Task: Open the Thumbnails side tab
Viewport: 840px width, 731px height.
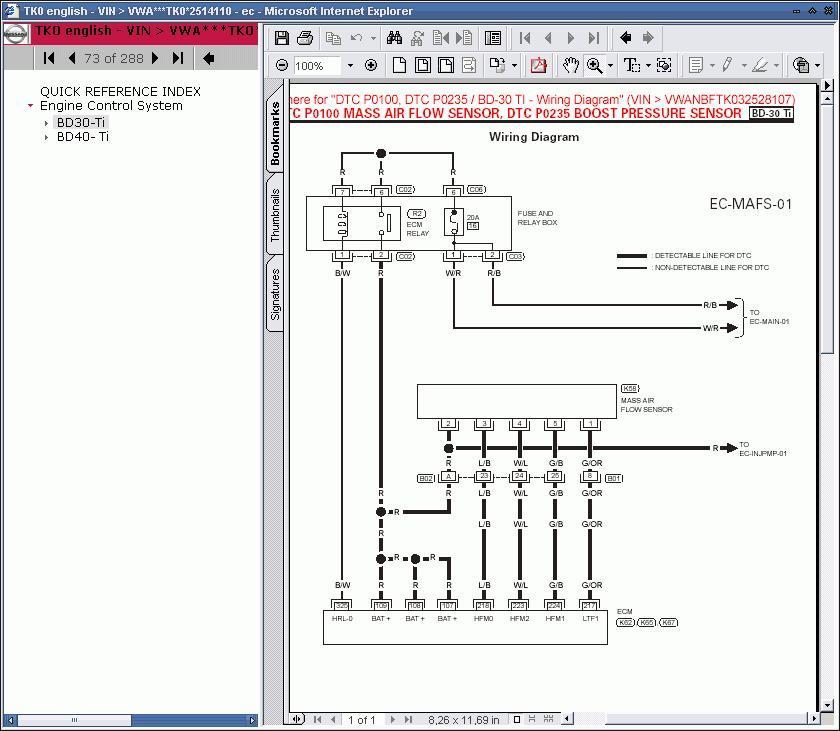Action: coord(275,214)
